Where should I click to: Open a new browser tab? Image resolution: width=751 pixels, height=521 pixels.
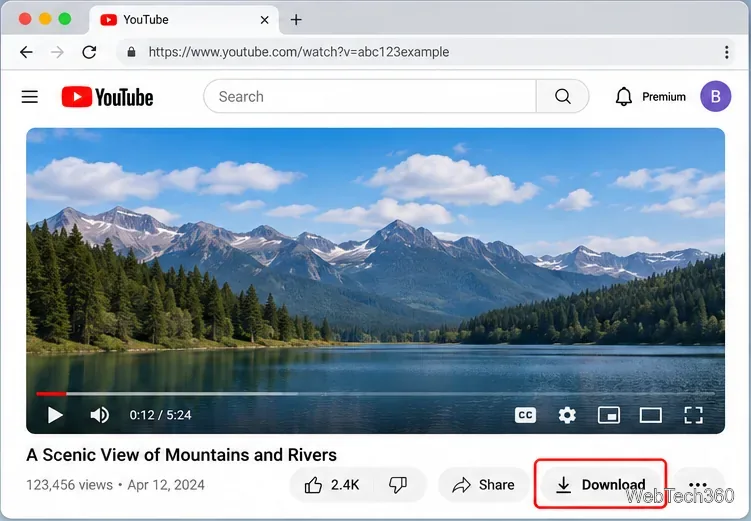(x=296, y=20)
